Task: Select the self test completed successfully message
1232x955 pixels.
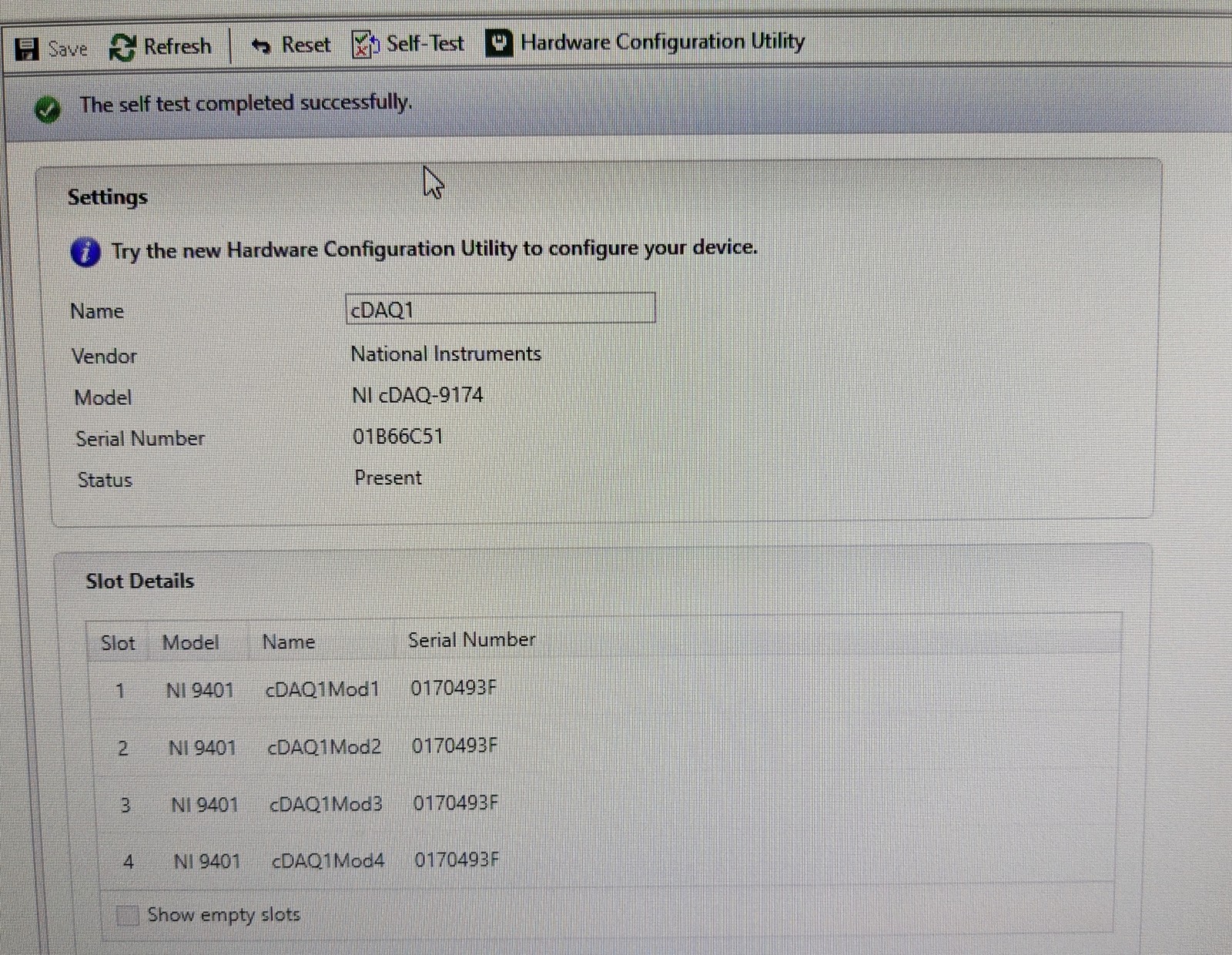Action: click(246, 103)
